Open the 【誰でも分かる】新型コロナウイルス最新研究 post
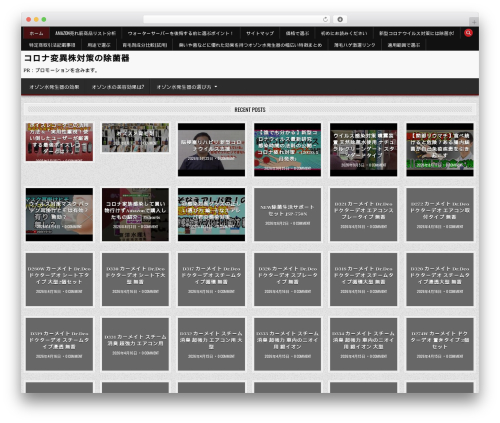 click(x=287, y=150)
